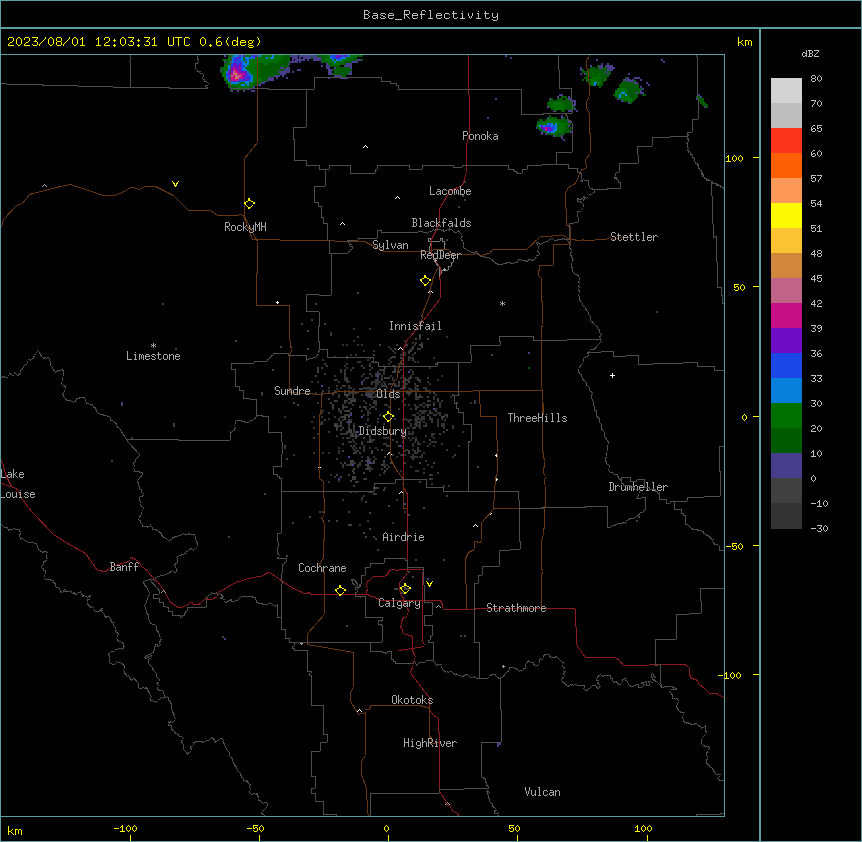Select the yellow station marker between Olds and Didsbury
Screen dimensions: 862x842
pos(388,417)
